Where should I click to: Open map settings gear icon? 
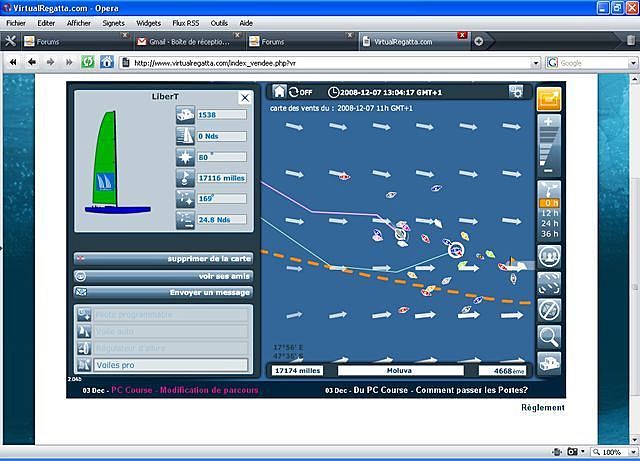tap(516, 91)
